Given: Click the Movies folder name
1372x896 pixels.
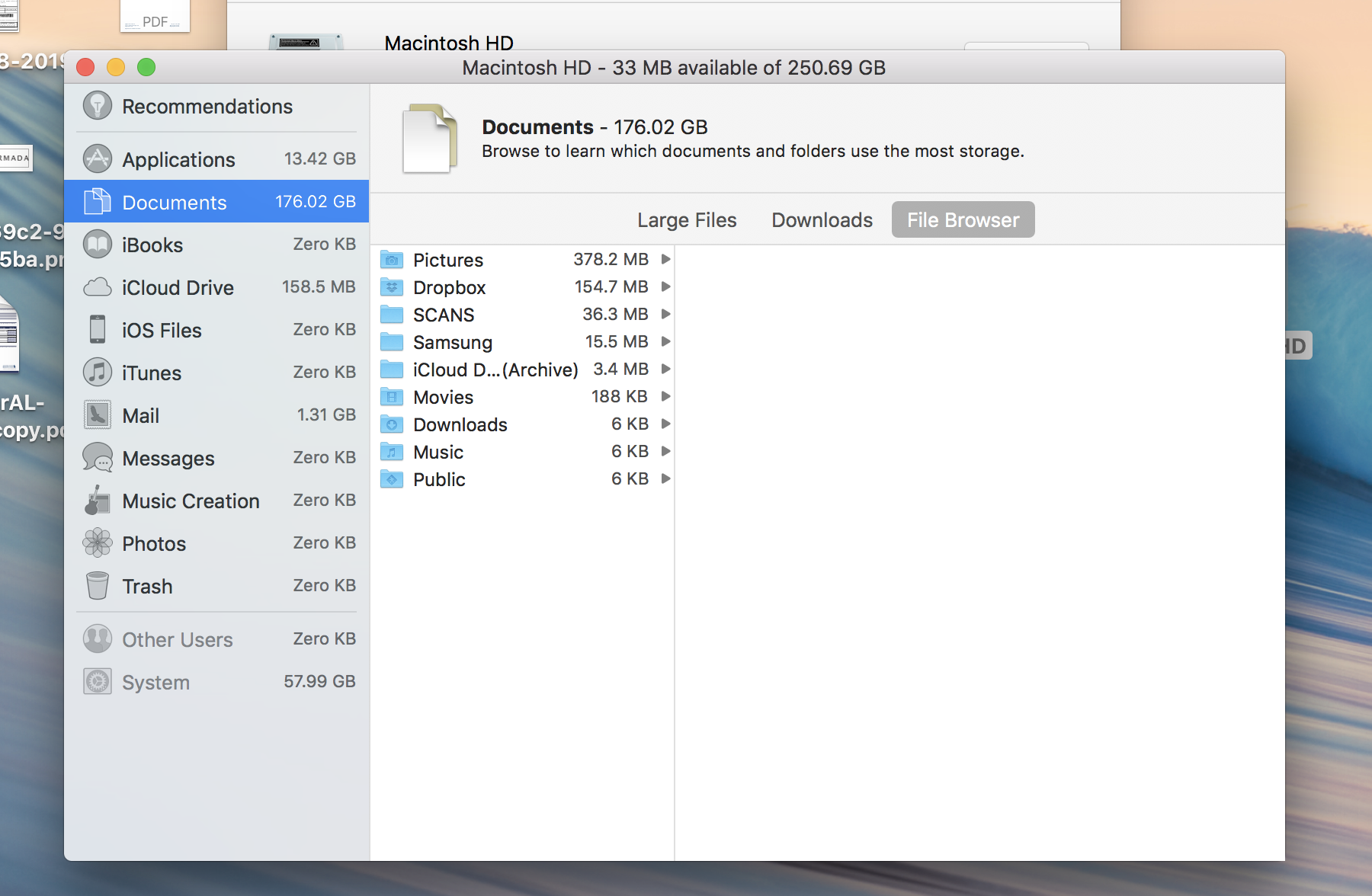Looking at the screenshot, I should pyautogui.click(x=444, y=397).
